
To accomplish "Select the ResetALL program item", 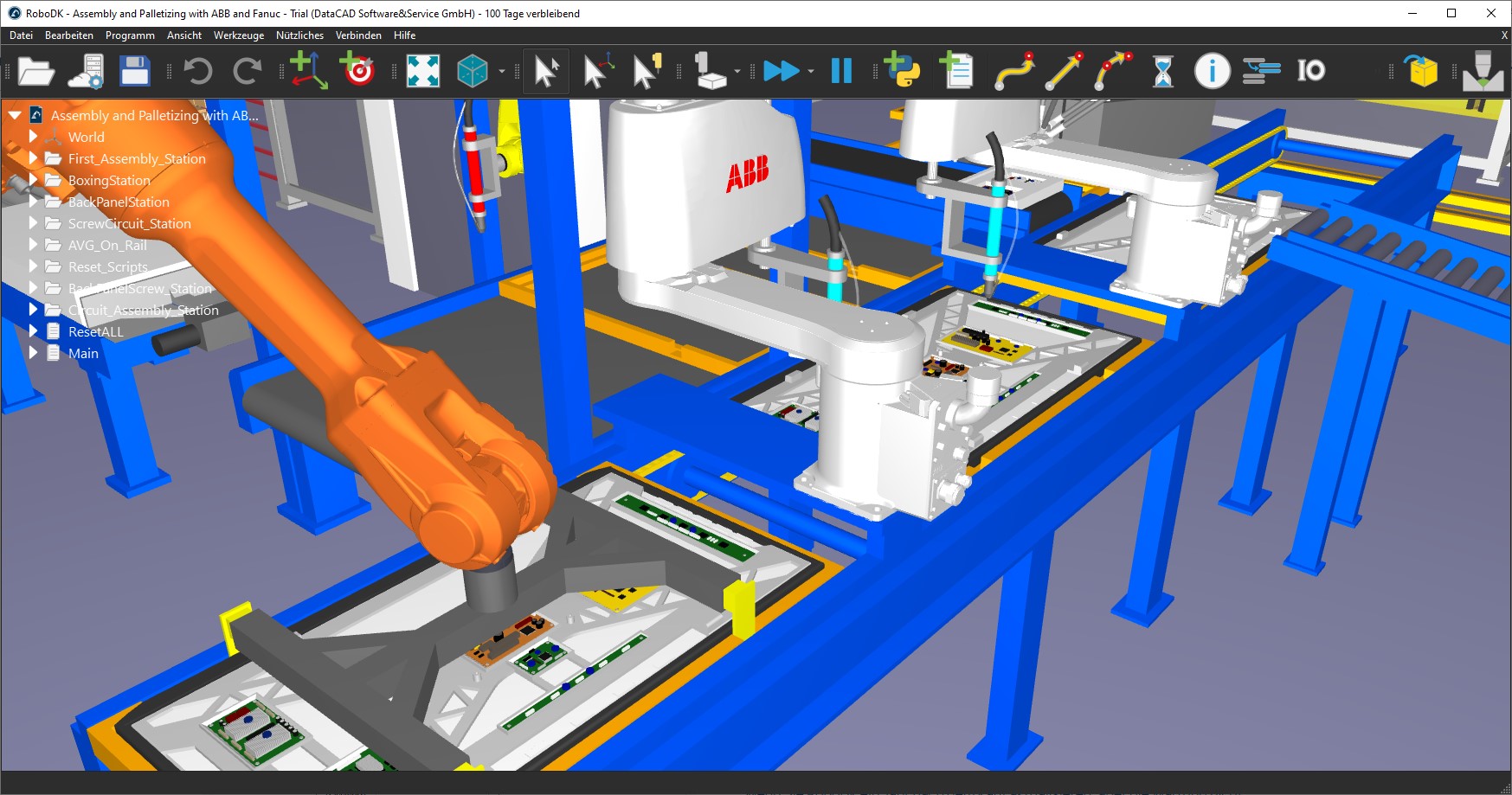I will (x=95, y=331).
